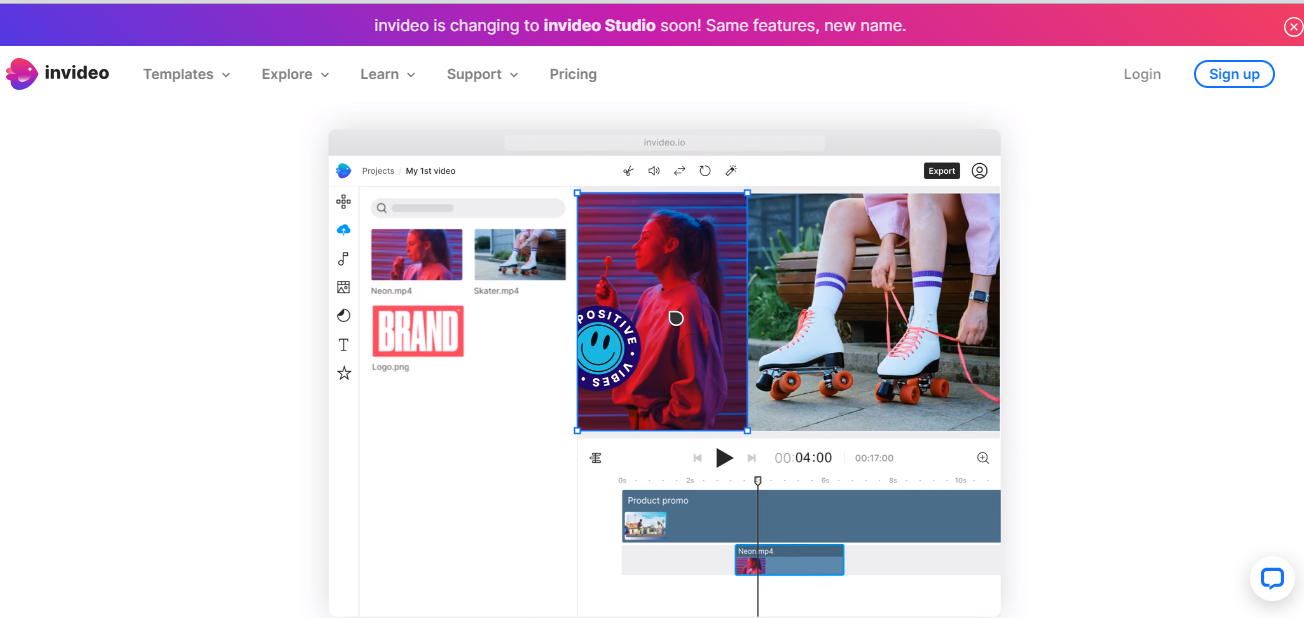The width and height of the screenshot is (1304, 618).
Task: Click the Login link
Action: click(1142, 74)
